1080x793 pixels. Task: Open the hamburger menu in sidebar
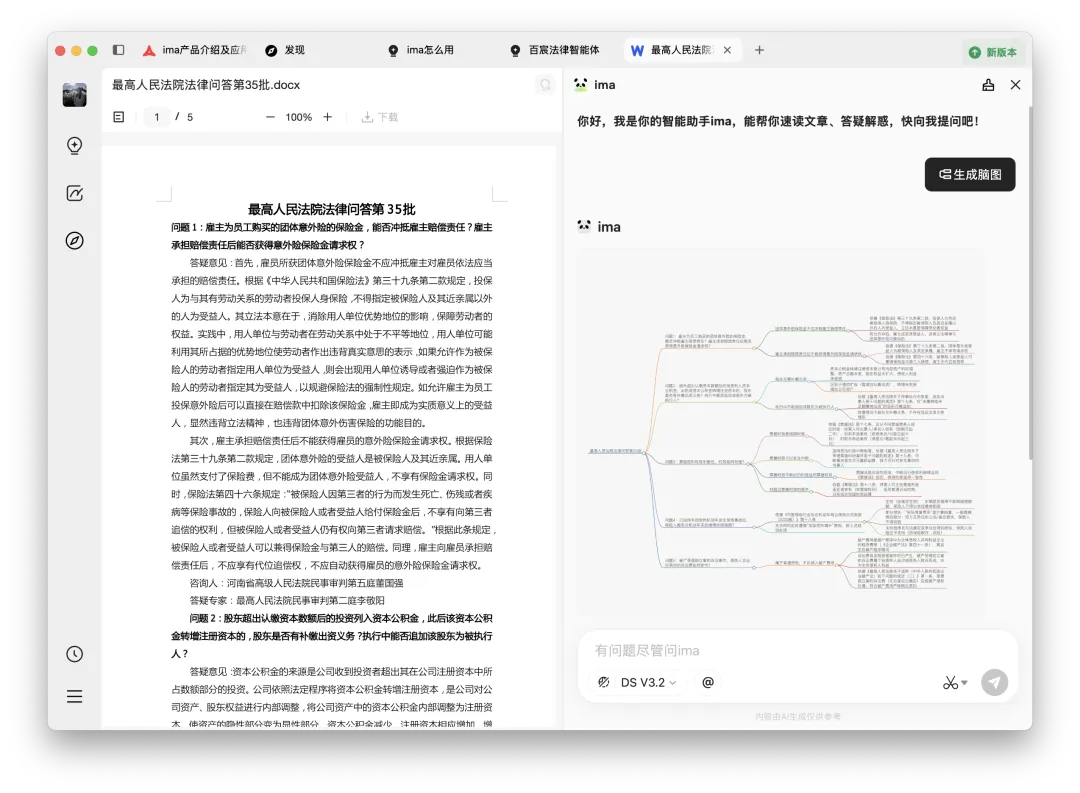(x=74, y=697)
